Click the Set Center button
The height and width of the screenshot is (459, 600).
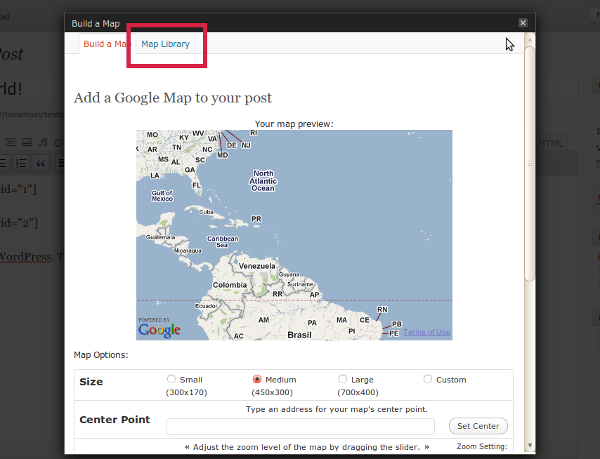coord(478,426)
